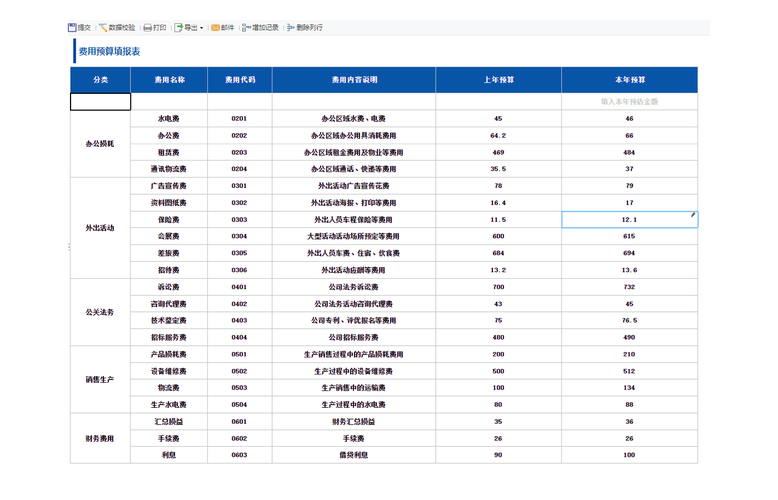Click the 上年预算 column header
Screen dimensions: 778x500
tap(498, 80)
